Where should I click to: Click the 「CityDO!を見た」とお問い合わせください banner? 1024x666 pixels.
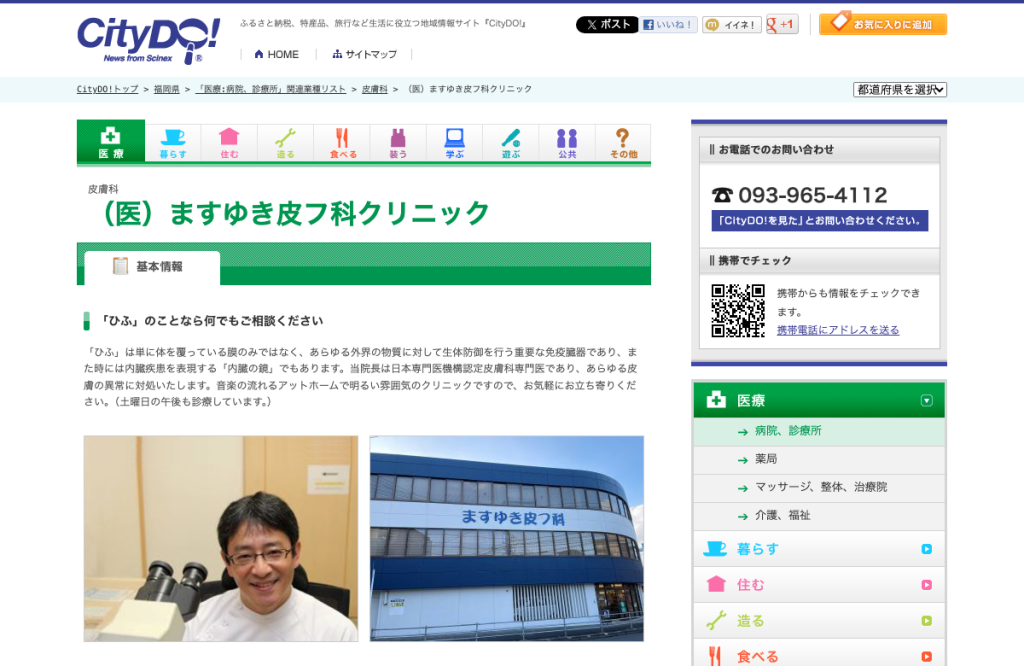pyautogui.click(x=820, y=221)
